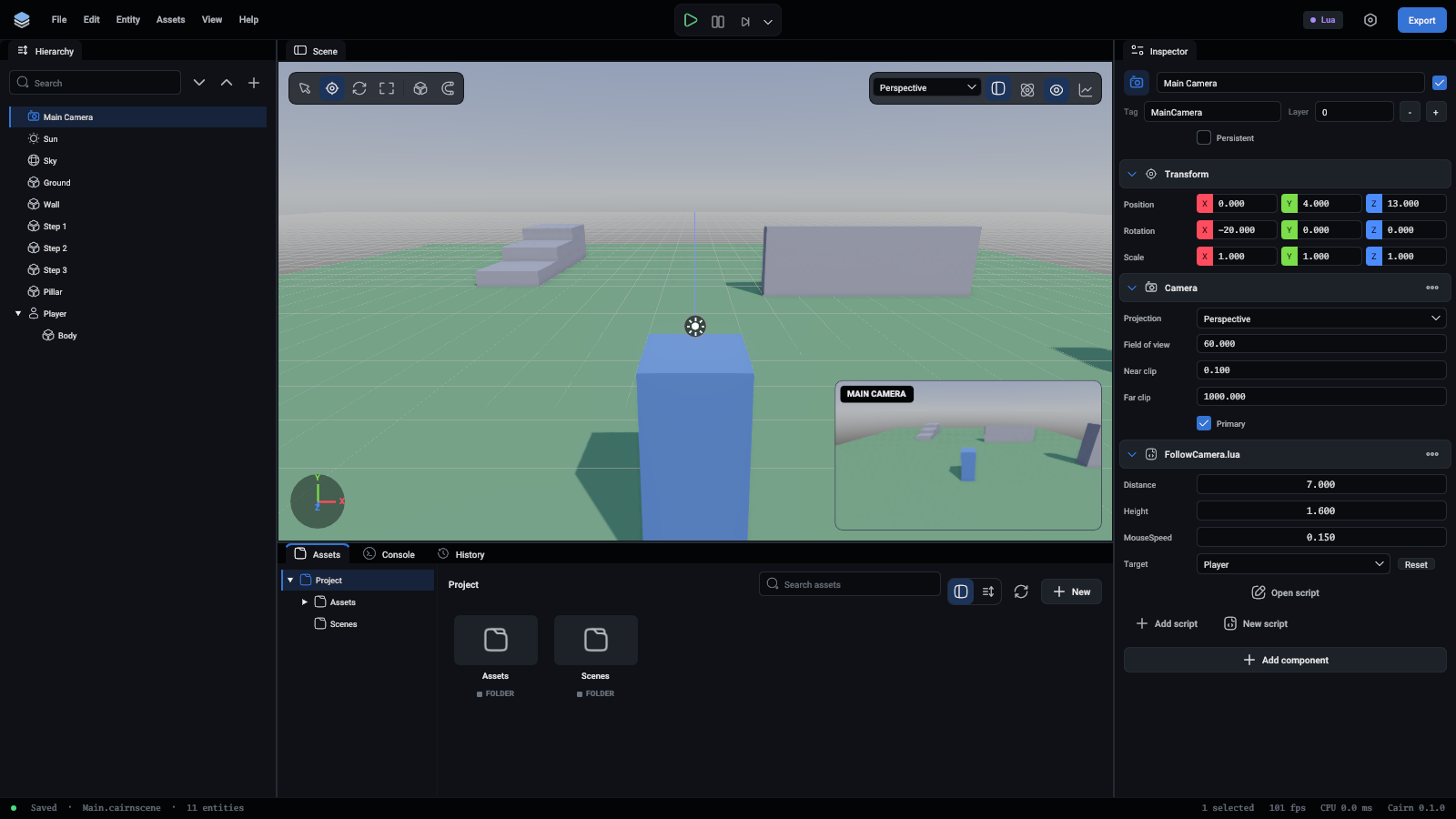
Task: Toggle the asset panel layout icon next to sort
Action: click(x=961, y=591)
